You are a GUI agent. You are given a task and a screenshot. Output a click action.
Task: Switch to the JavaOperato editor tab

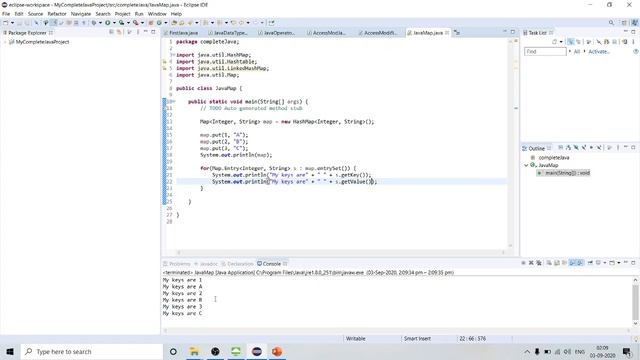pyautogui.click(x=279, y=33)
